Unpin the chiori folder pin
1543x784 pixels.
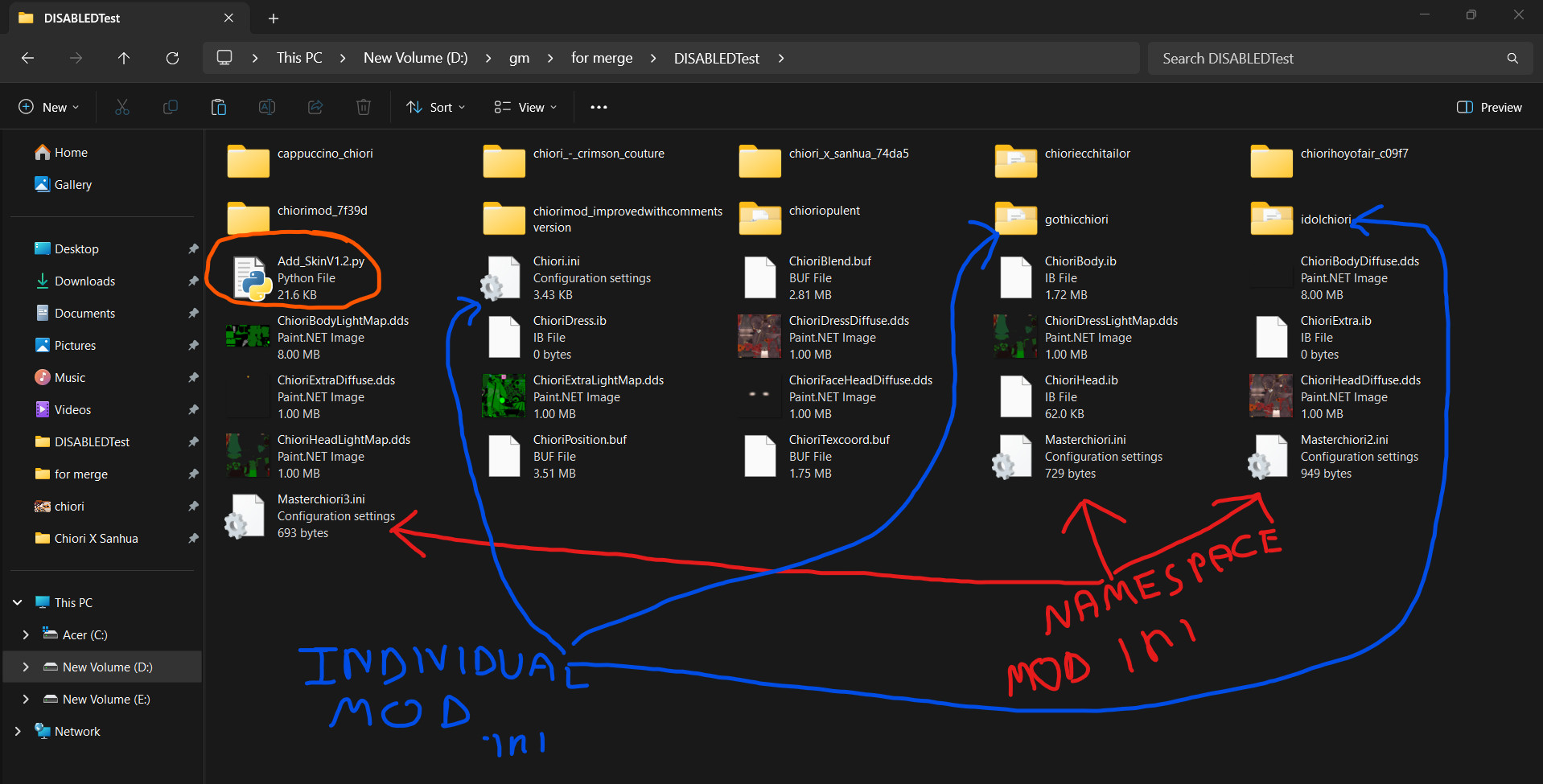193,506
